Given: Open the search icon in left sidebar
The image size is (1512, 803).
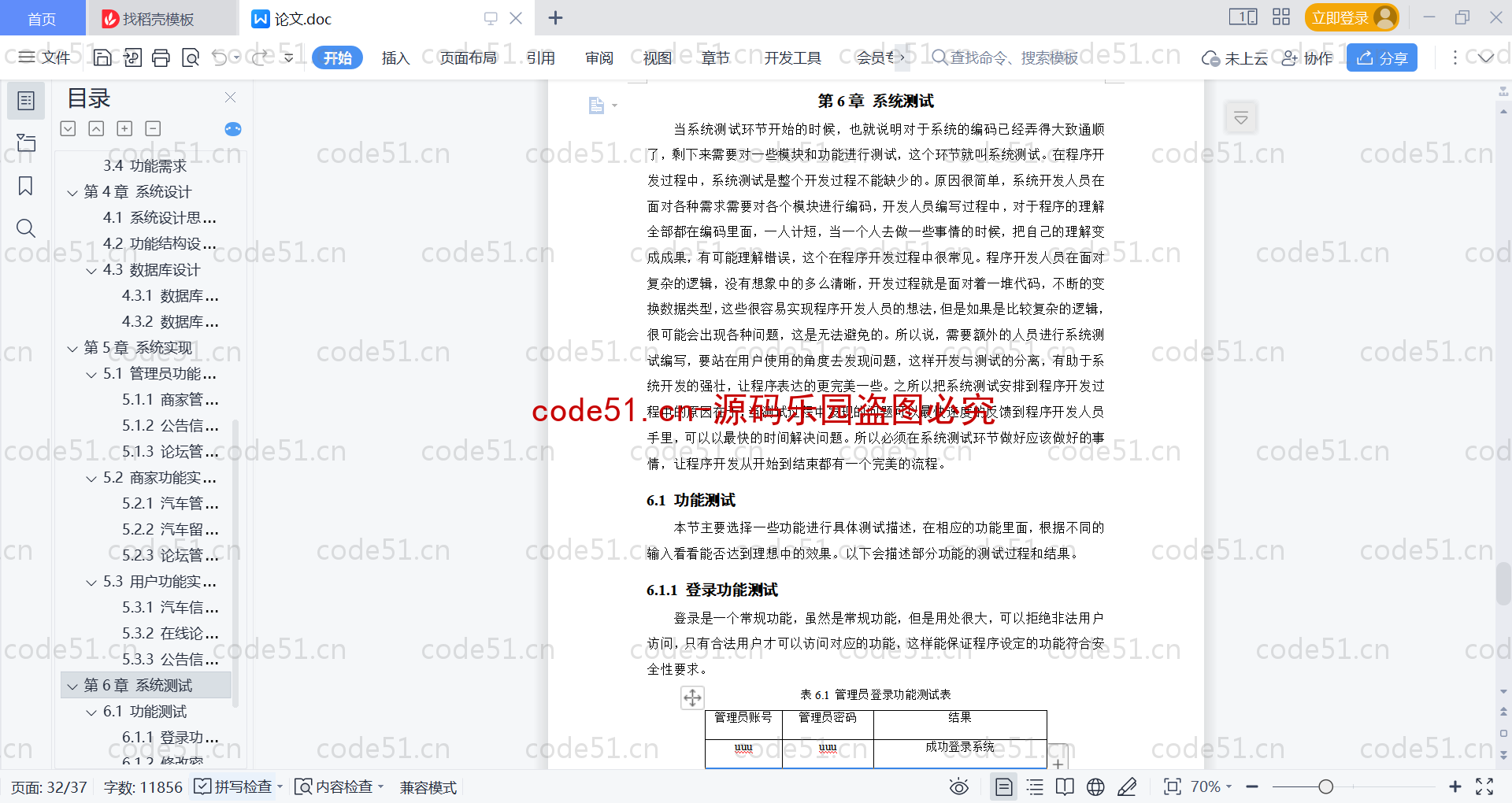Looking at the screenshot, I should point(26,228).
